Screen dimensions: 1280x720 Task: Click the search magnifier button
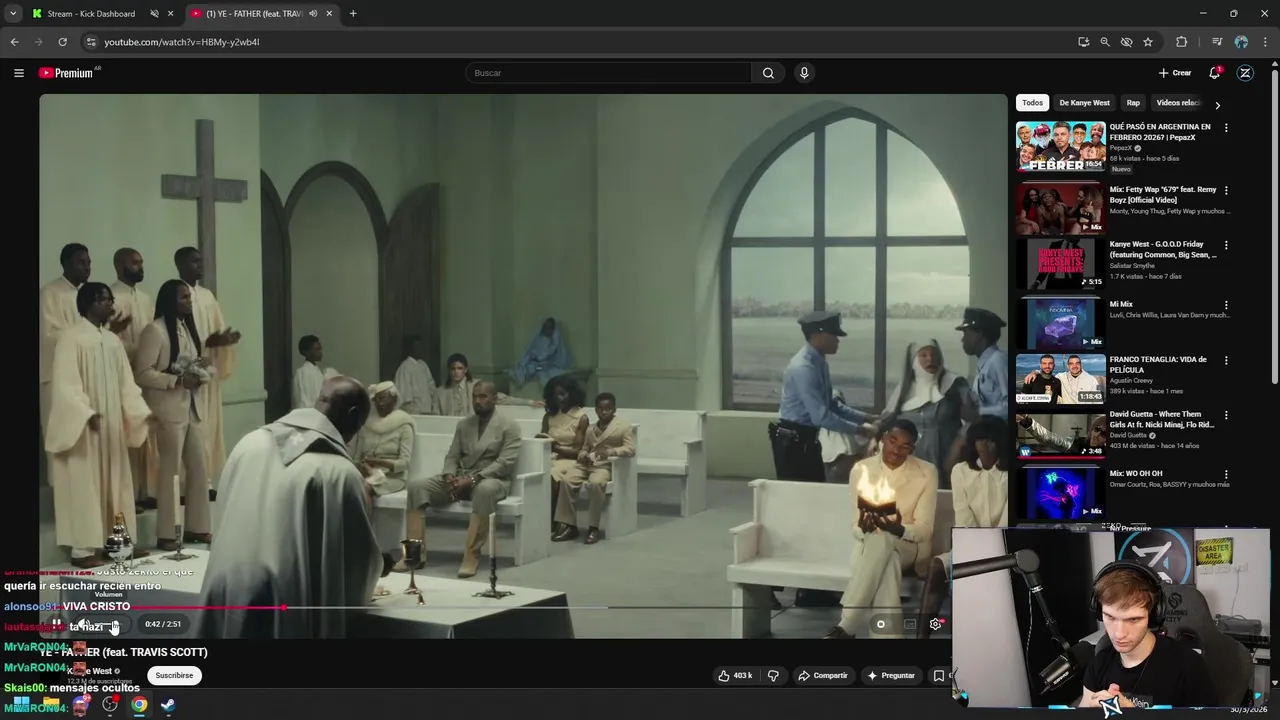coord(768,73)
